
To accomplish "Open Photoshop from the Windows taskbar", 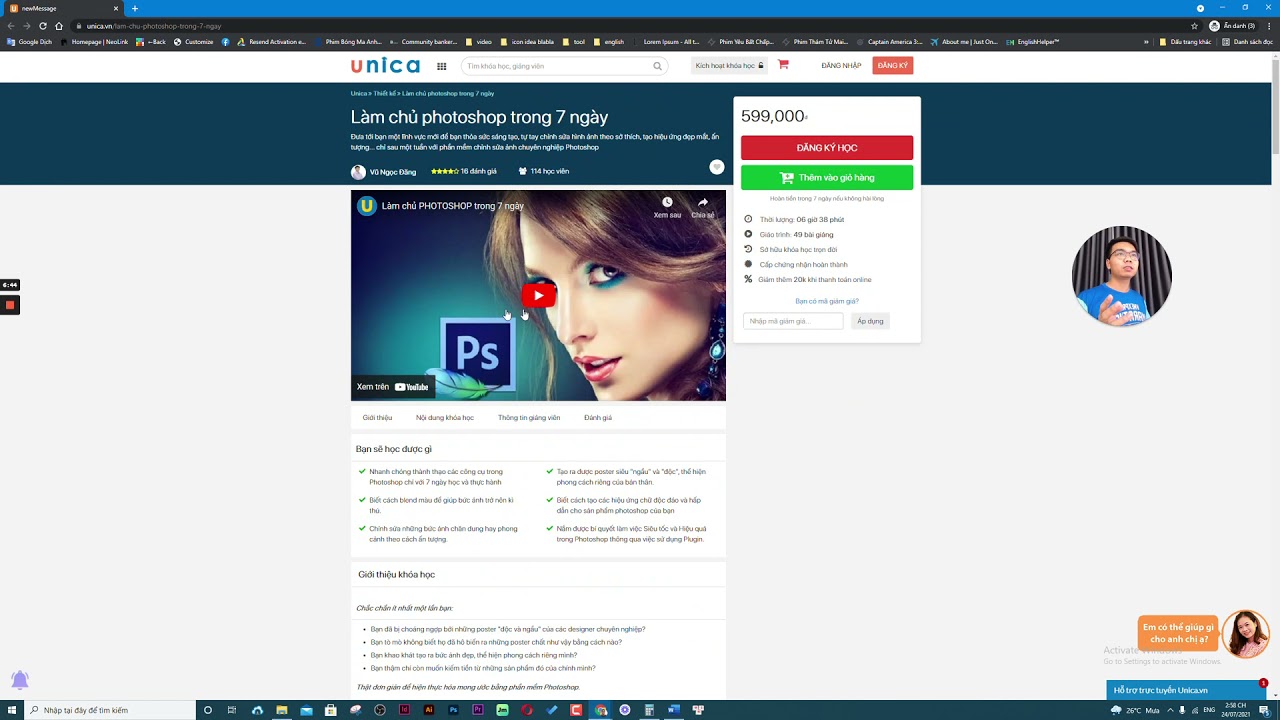I will click(x=453, y=710).
